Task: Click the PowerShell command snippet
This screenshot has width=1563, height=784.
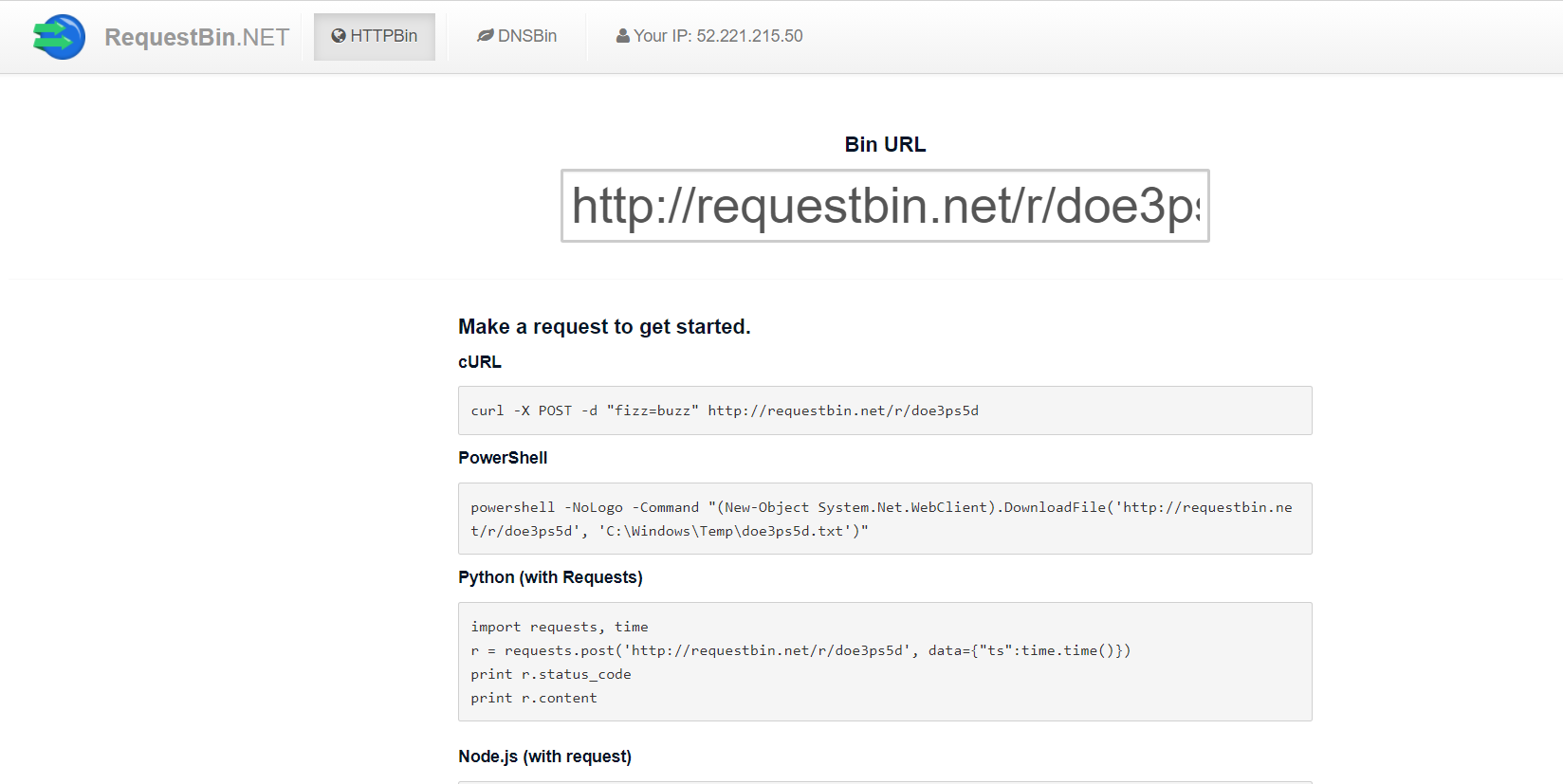Action: coord(880,519)
